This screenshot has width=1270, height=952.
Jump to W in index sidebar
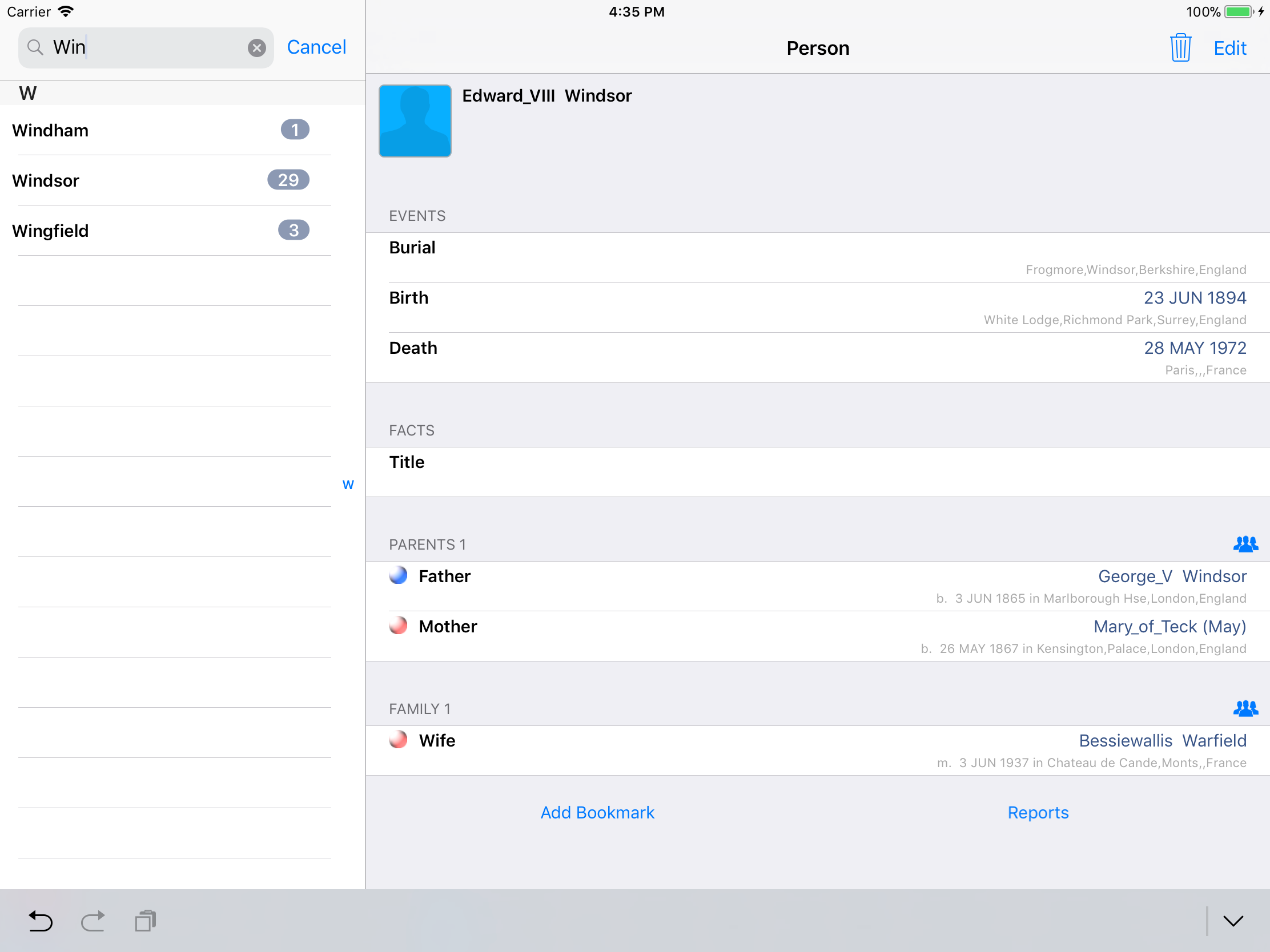(x=348, y=485)
